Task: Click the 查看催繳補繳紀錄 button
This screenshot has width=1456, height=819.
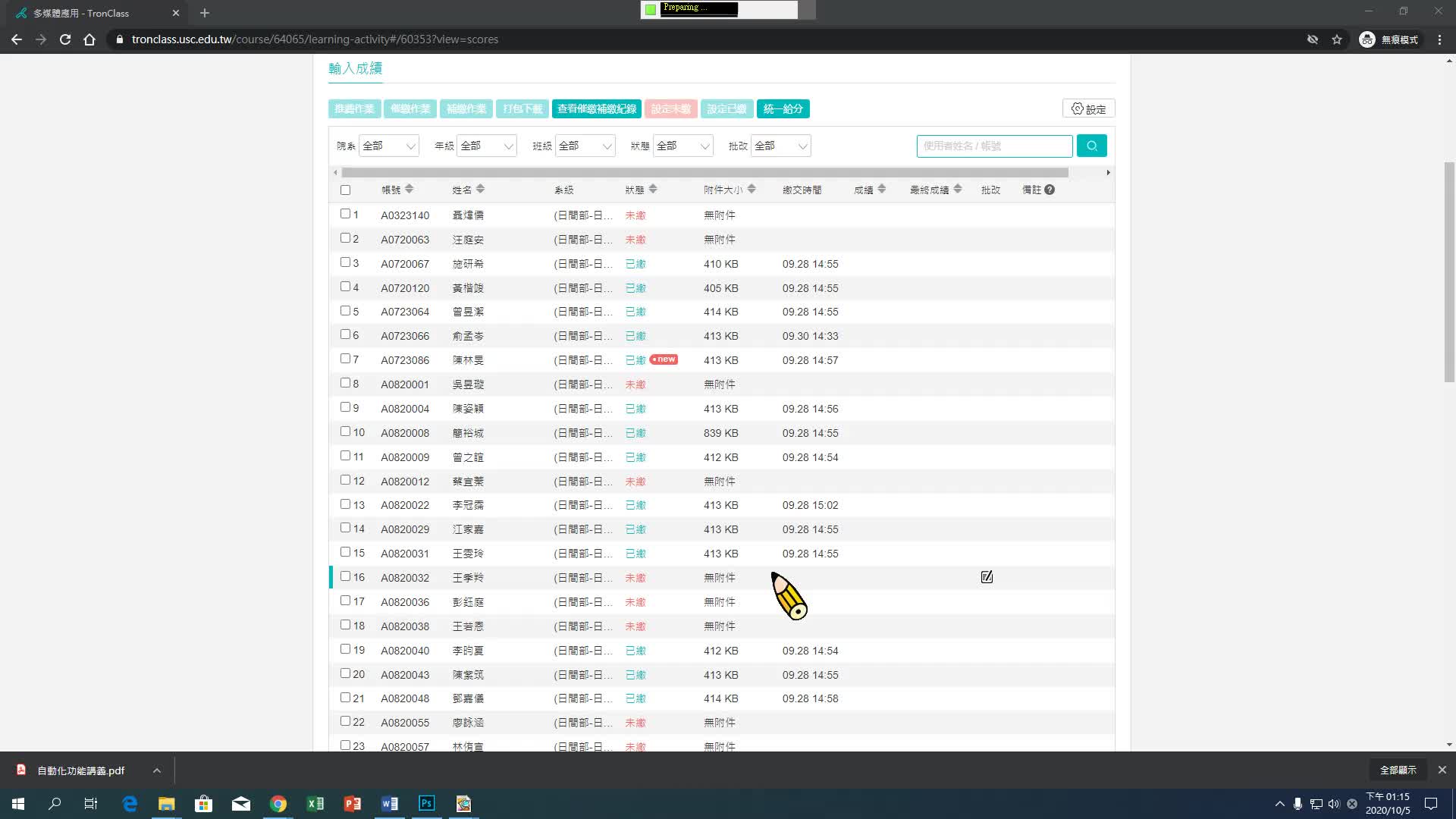Action: click(x=596, y=109)
